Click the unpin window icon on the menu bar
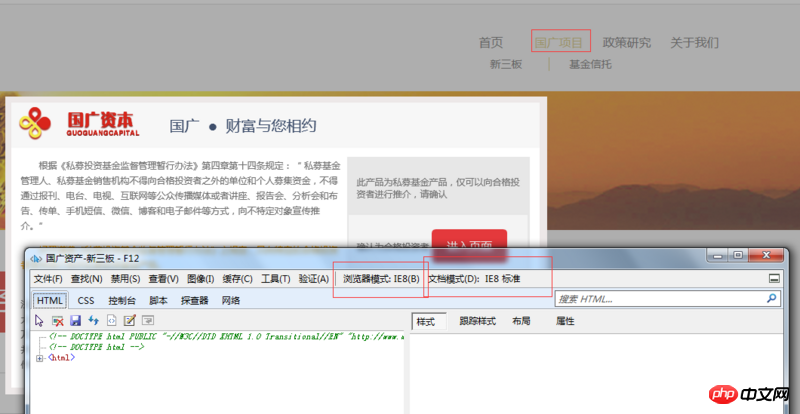This screenshot has width=800, height=414. tap(774, 279)
